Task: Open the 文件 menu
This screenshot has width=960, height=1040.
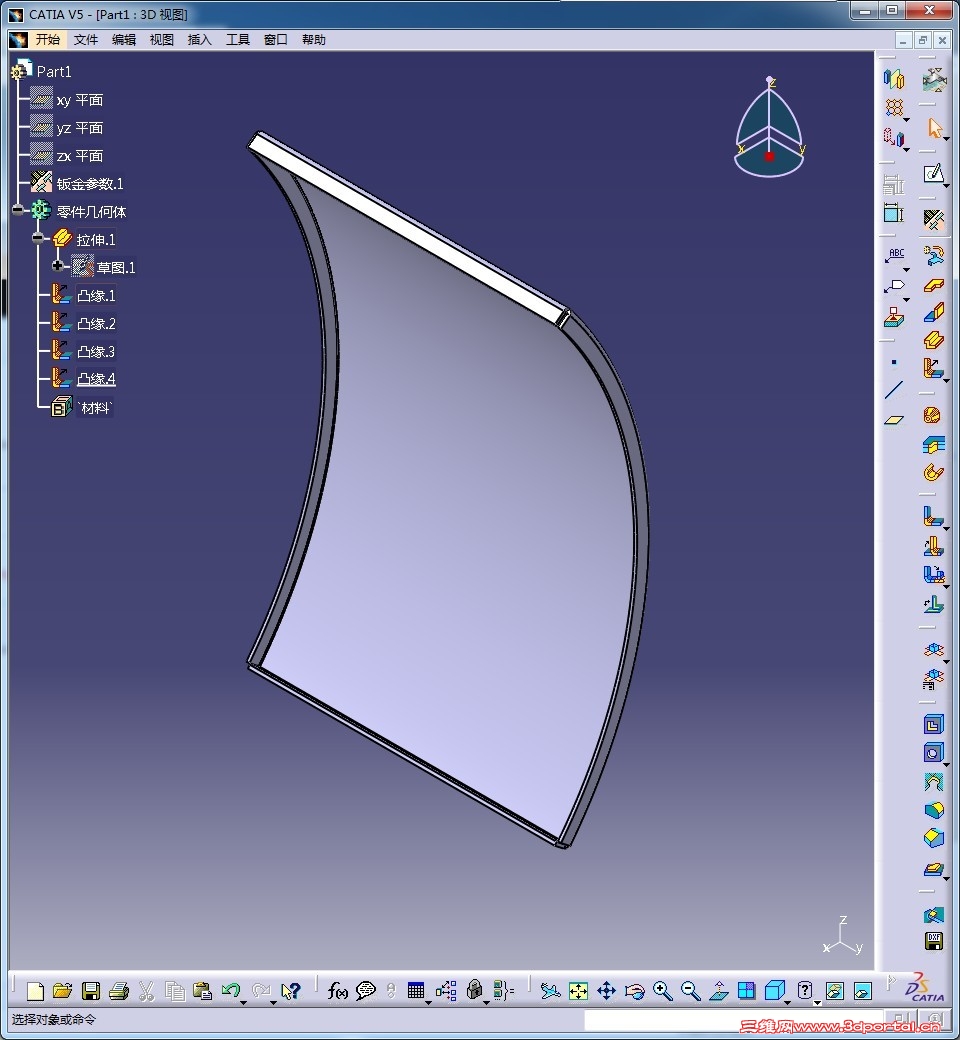Action: [x=86, y=40]
